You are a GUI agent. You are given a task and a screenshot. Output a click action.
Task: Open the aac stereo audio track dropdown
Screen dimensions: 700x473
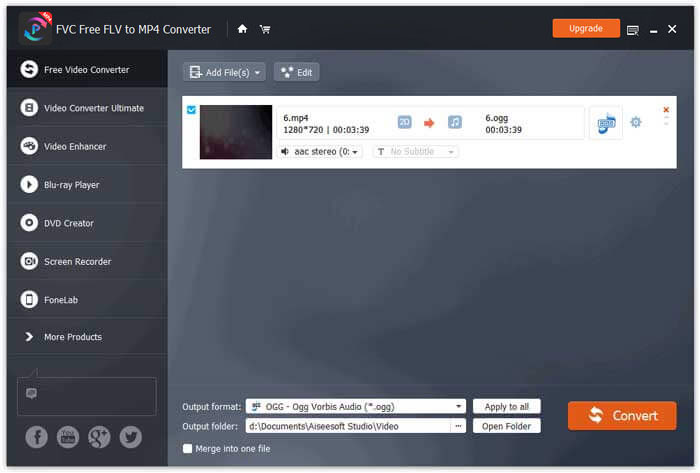point(320,152)
